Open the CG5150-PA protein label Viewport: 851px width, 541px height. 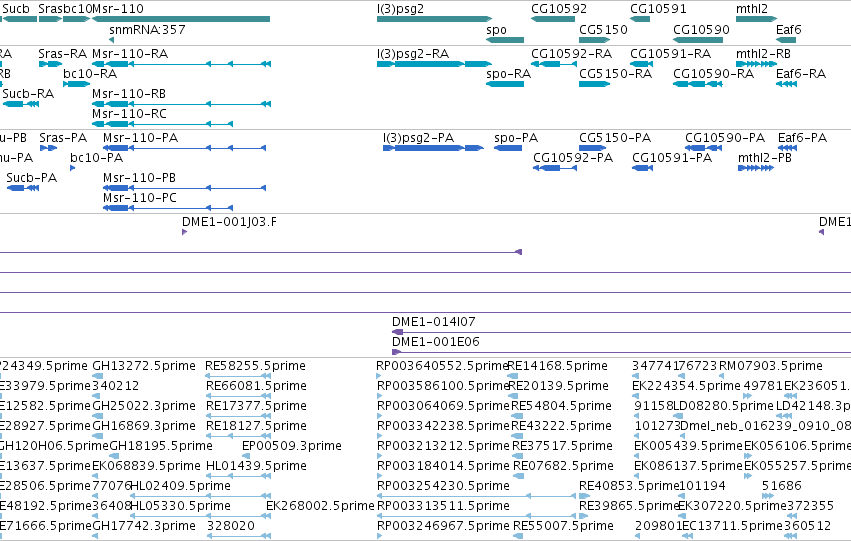pyautogui.click(x=615, y=138)
